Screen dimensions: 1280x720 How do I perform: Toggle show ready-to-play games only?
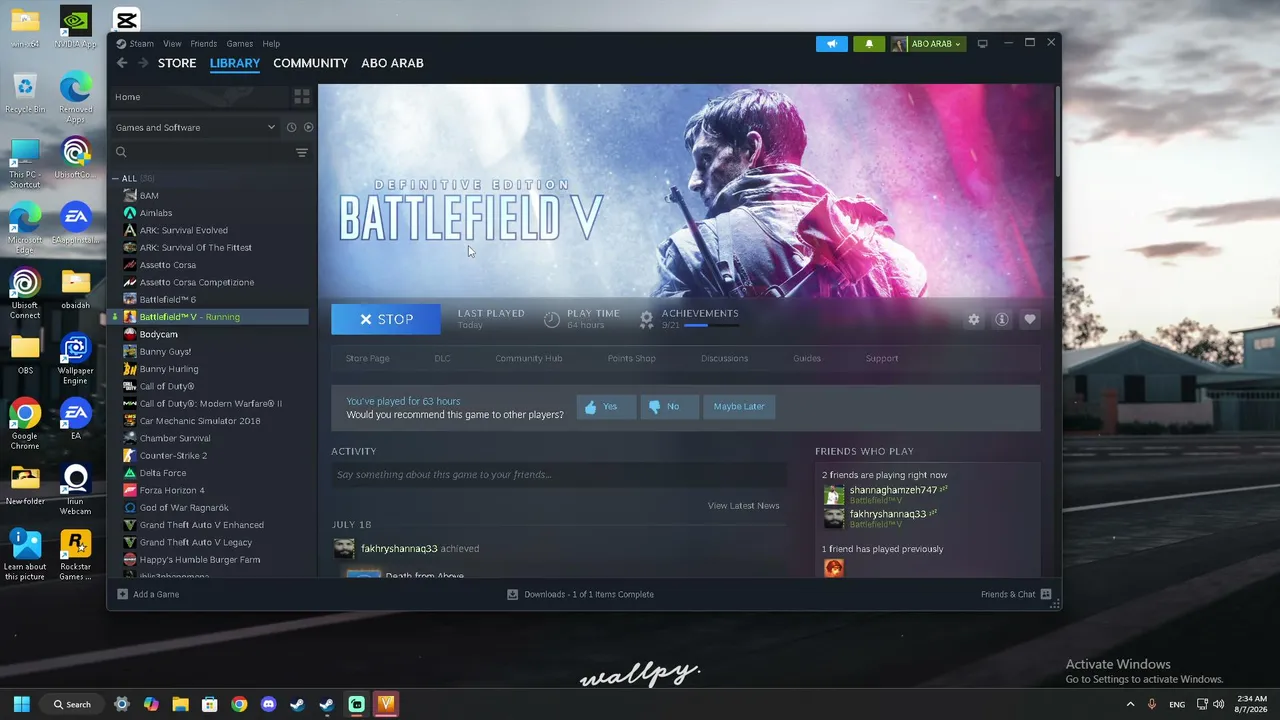coord(308,127)
